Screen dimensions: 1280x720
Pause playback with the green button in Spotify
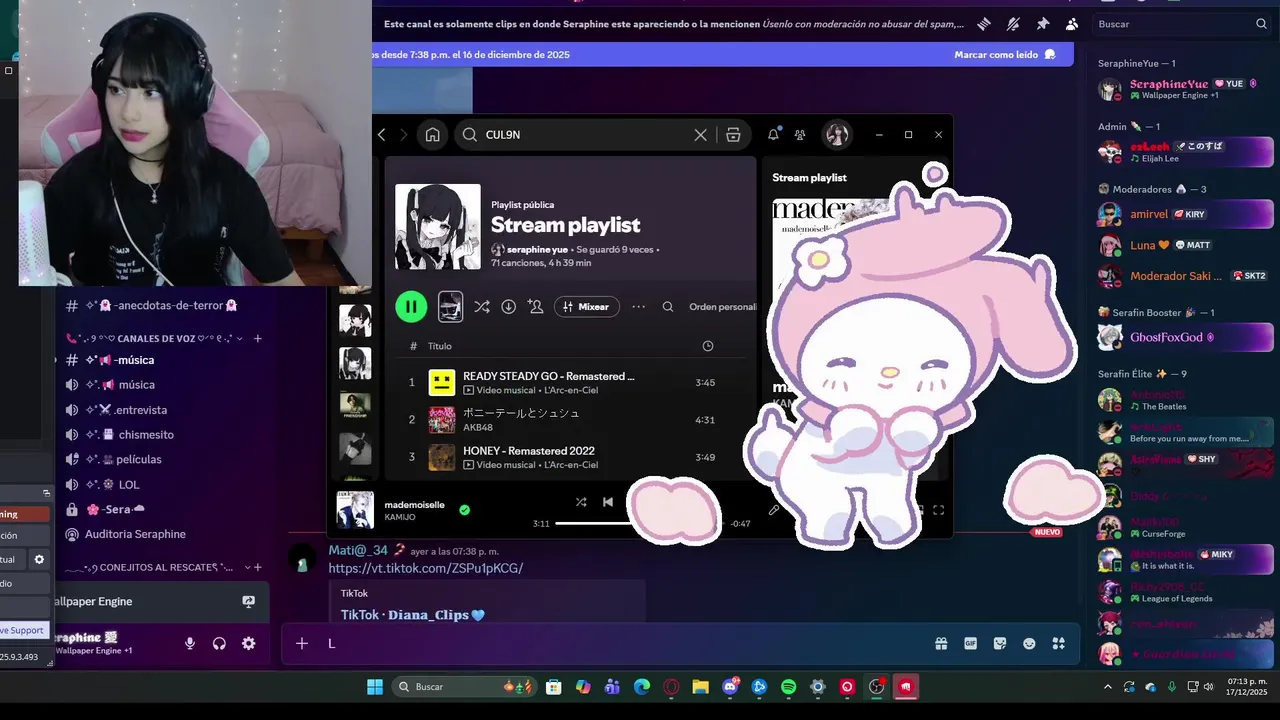pyautogui.click(x=411, y=306)
